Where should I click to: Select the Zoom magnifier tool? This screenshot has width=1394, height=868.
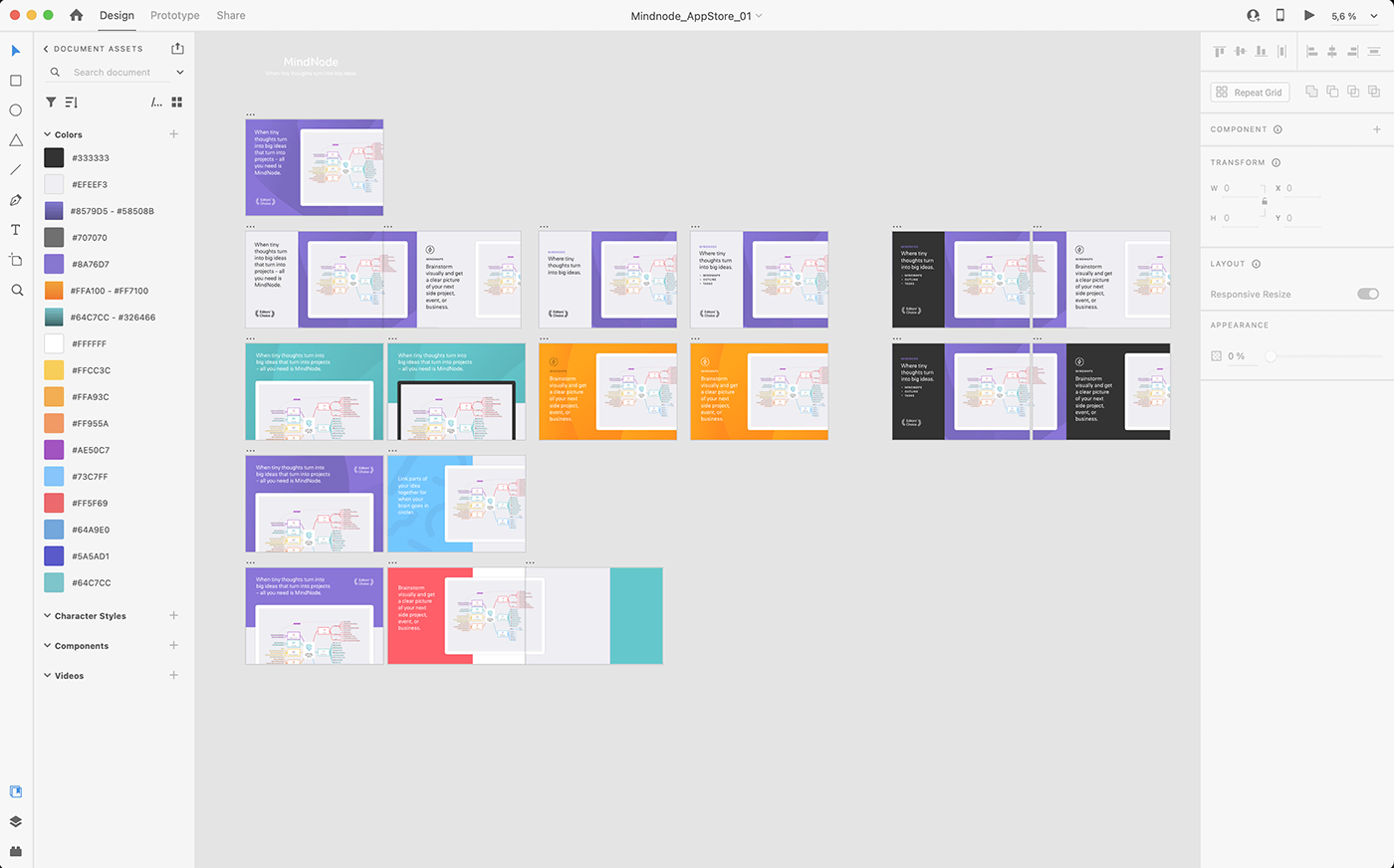pyautogui.click(x=16, y=290)
